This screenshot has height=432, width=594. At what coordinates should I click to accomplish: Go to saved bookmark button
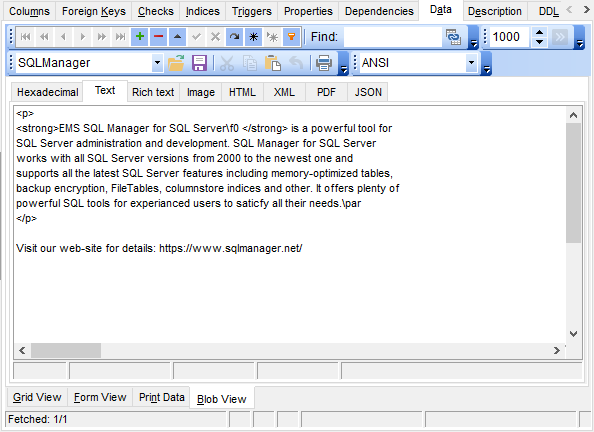[272, 37]
